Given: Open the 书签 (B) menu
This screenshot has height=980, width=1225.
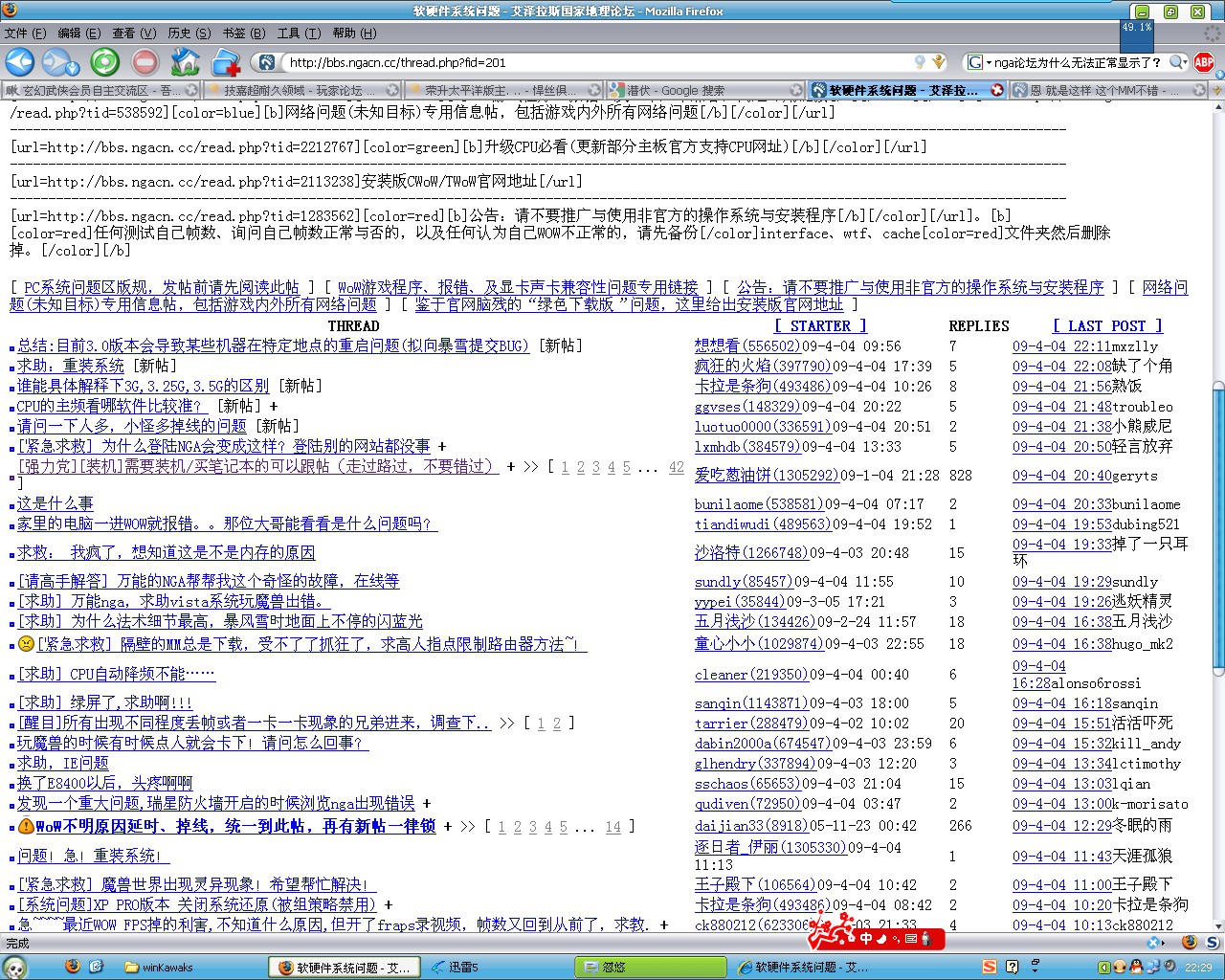Looking at the screenshot, I should [244, 33].
